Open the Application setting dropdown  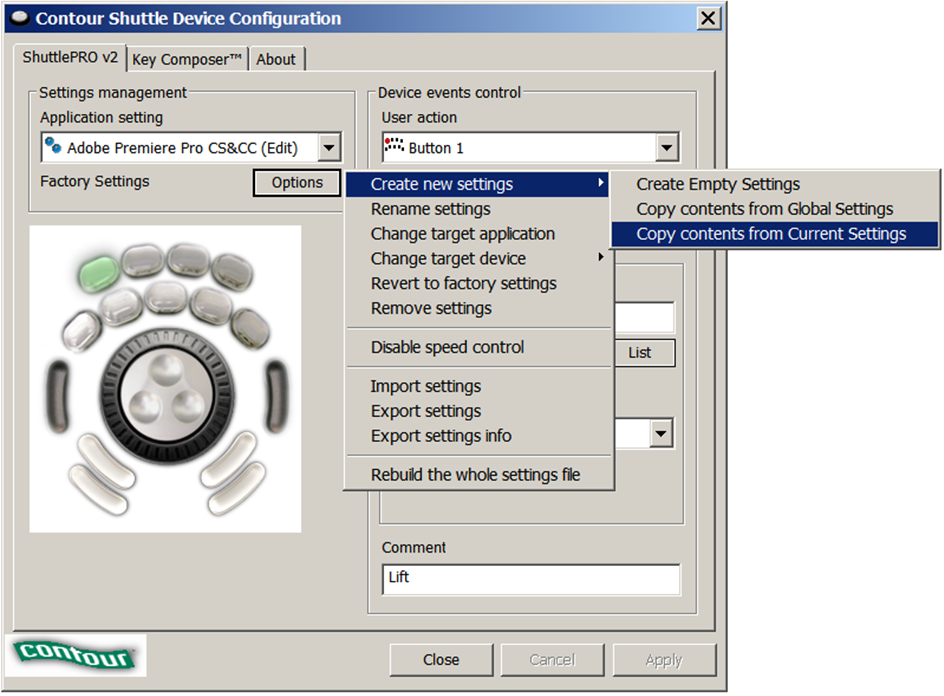pos(329,148)
